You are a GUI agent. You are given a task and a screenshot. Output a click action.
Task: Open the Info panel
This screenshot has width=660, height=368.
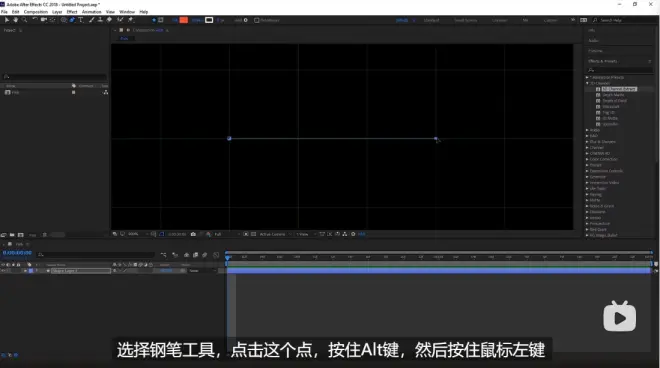pos(592,30)
